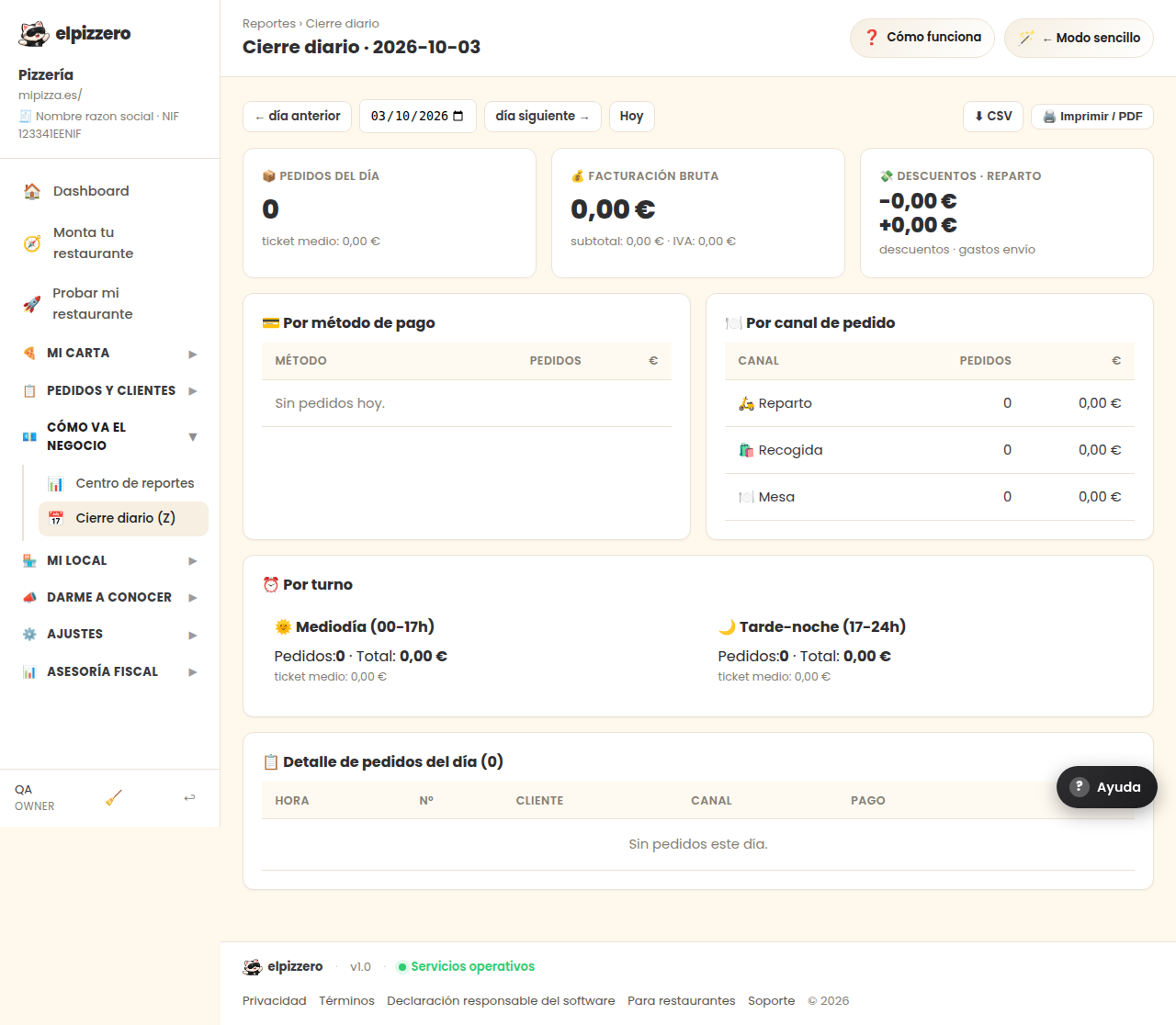This screenshot has width=1176, height=1025.
Task: Open the calendar picker icon in date field
Action: click(x=458, y=117)
